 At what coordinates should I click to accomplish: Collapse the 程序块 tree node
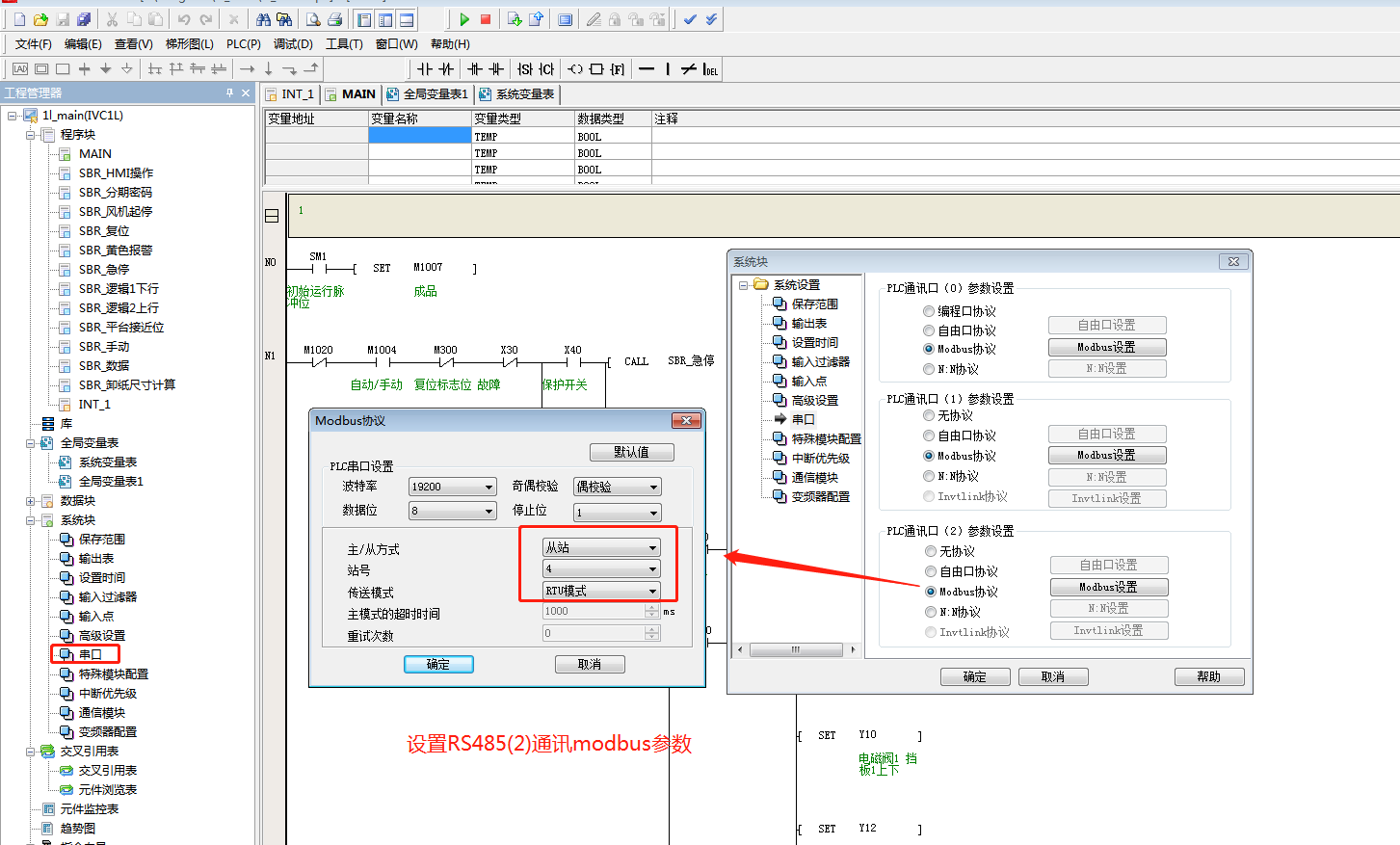coord(30,135)
